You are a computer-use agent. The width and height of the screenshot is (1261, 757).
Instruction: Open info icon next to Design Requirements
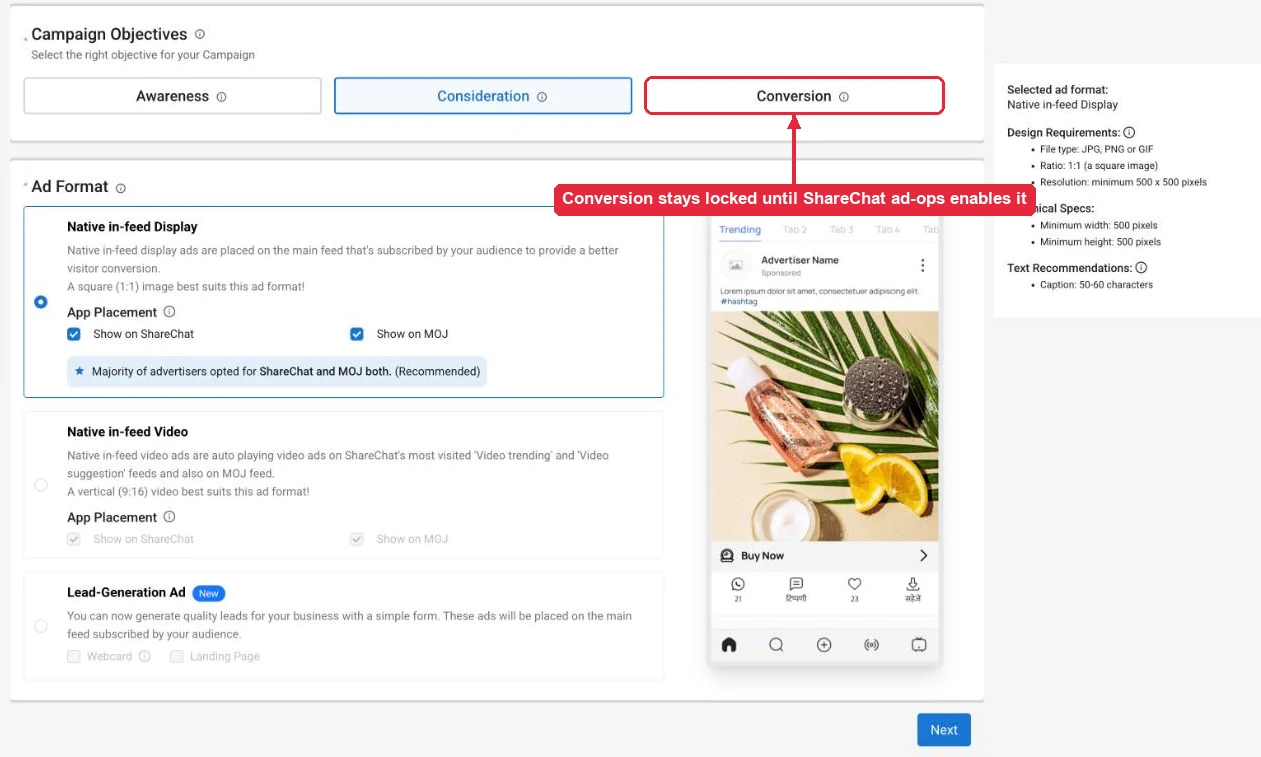point(1129,132)
